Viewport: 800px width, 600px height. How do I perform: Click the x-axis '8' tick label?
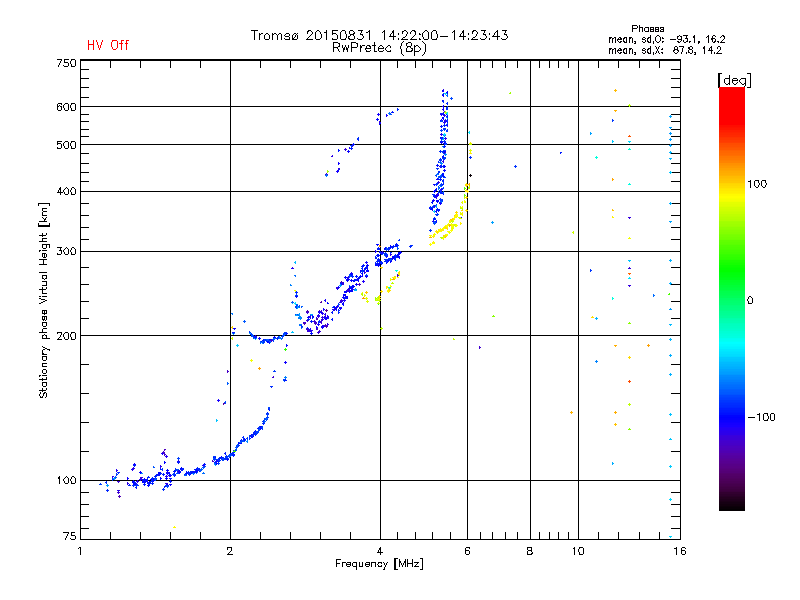[530, 551]
